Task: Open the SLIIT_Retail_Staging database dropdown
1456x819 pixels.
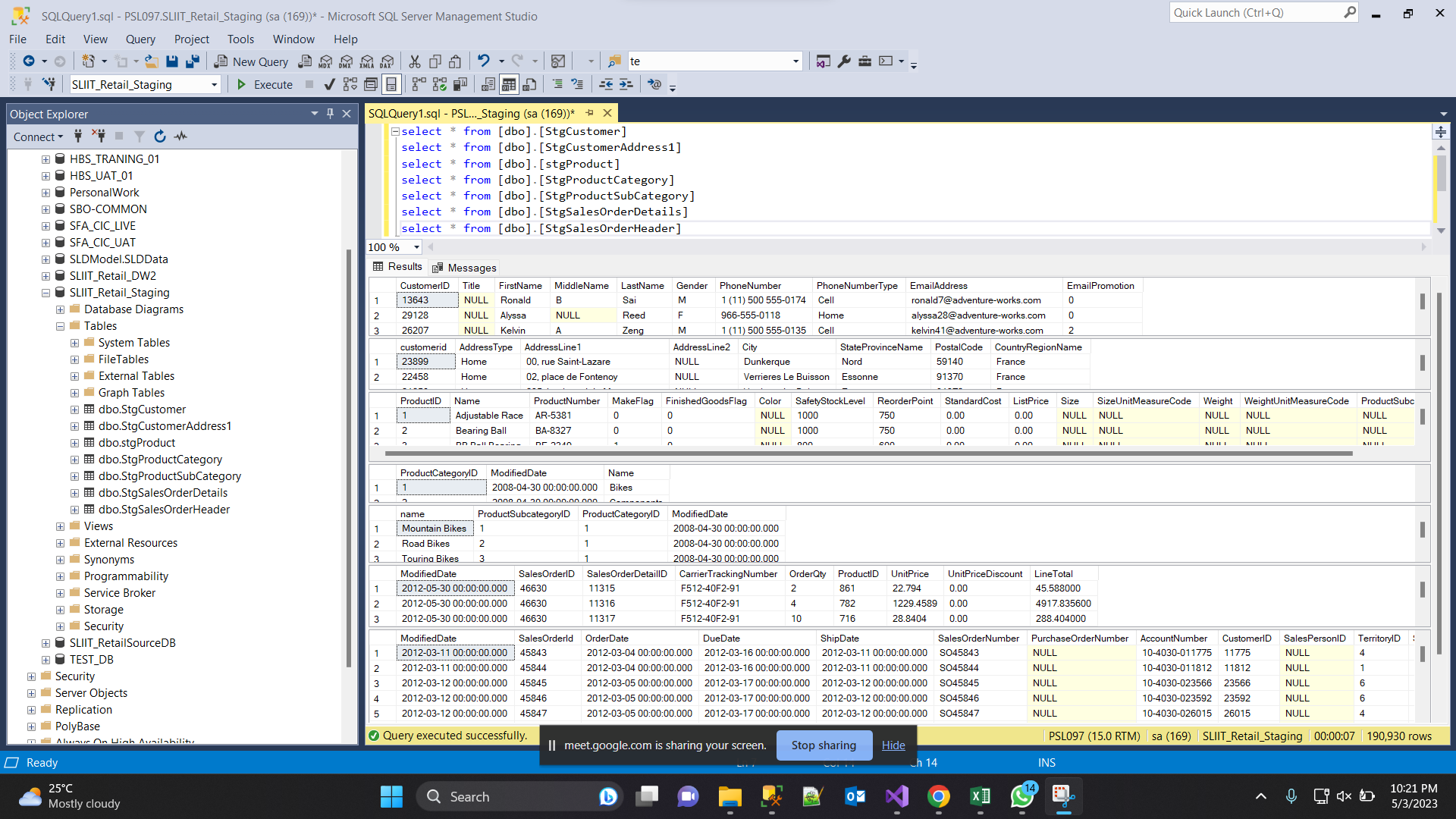Action: [x=215, y=84]
